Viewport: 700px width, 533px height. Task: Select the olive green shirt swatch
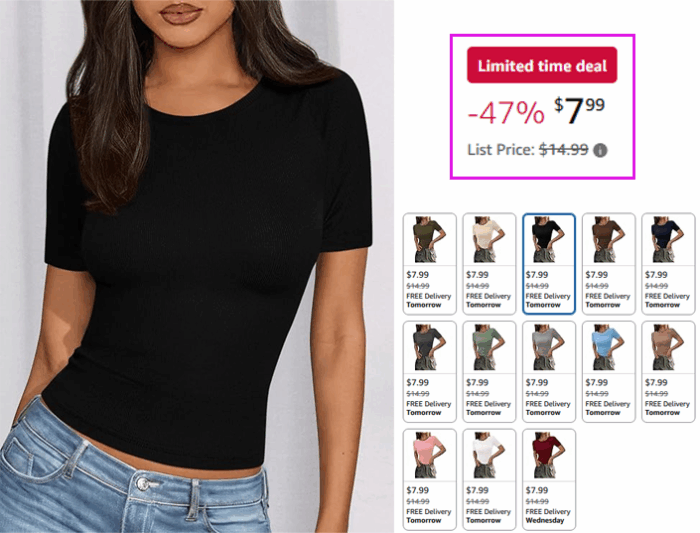(x=429, y=264)
